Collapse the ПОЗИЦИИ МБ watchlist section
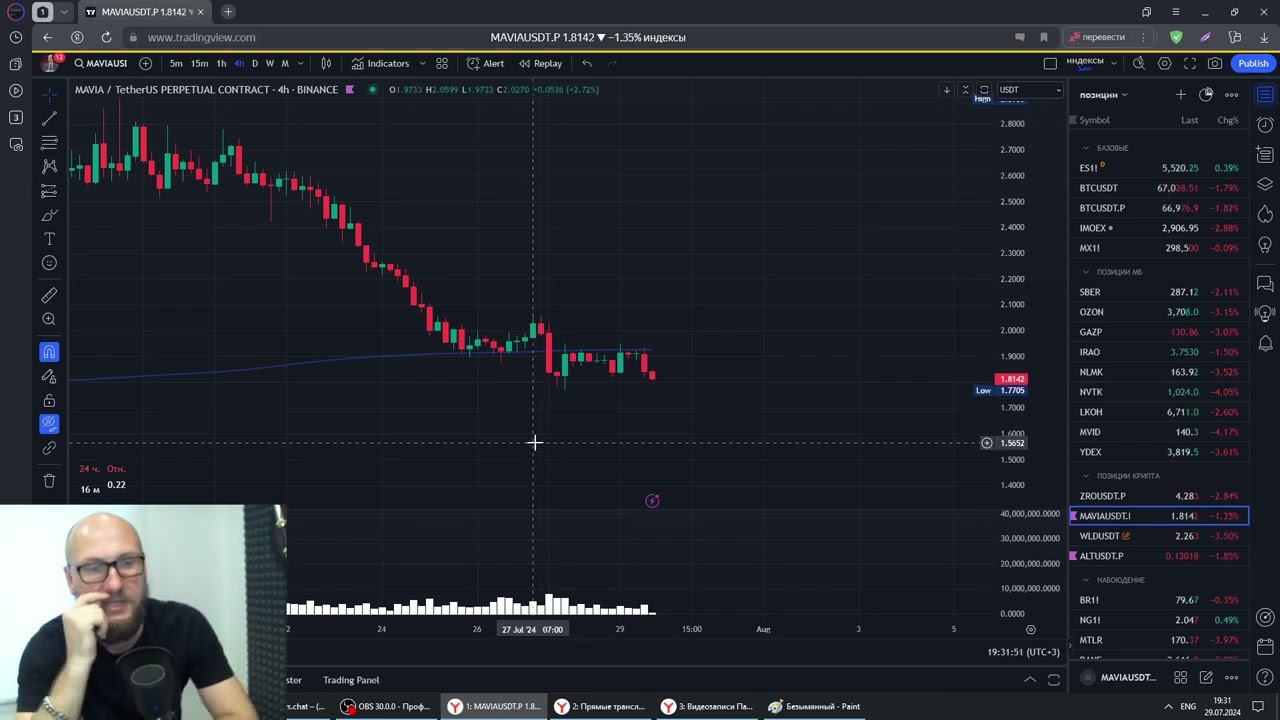Screen dimensions: 1280x720 [x=1086, y=272]
